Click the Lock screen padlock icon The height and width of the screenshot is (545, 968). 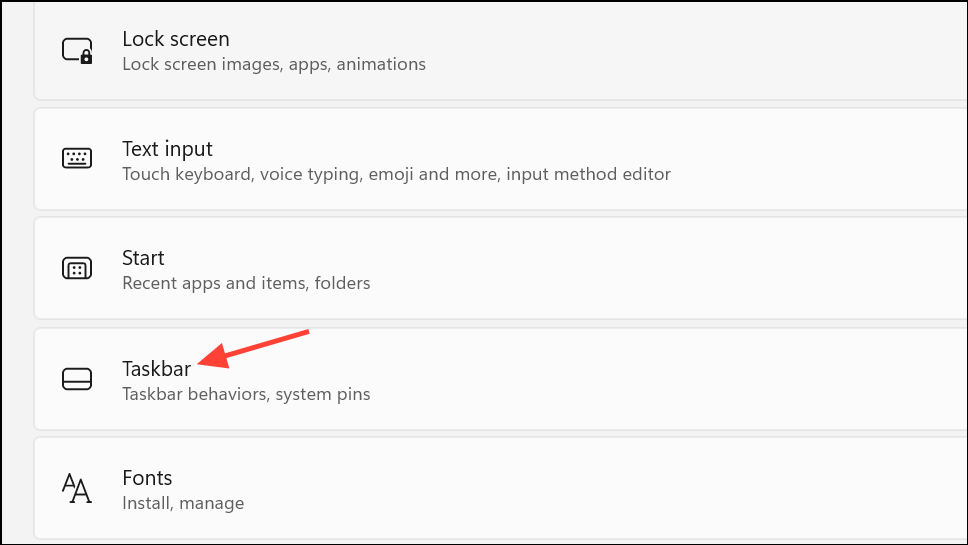[77, 51]
